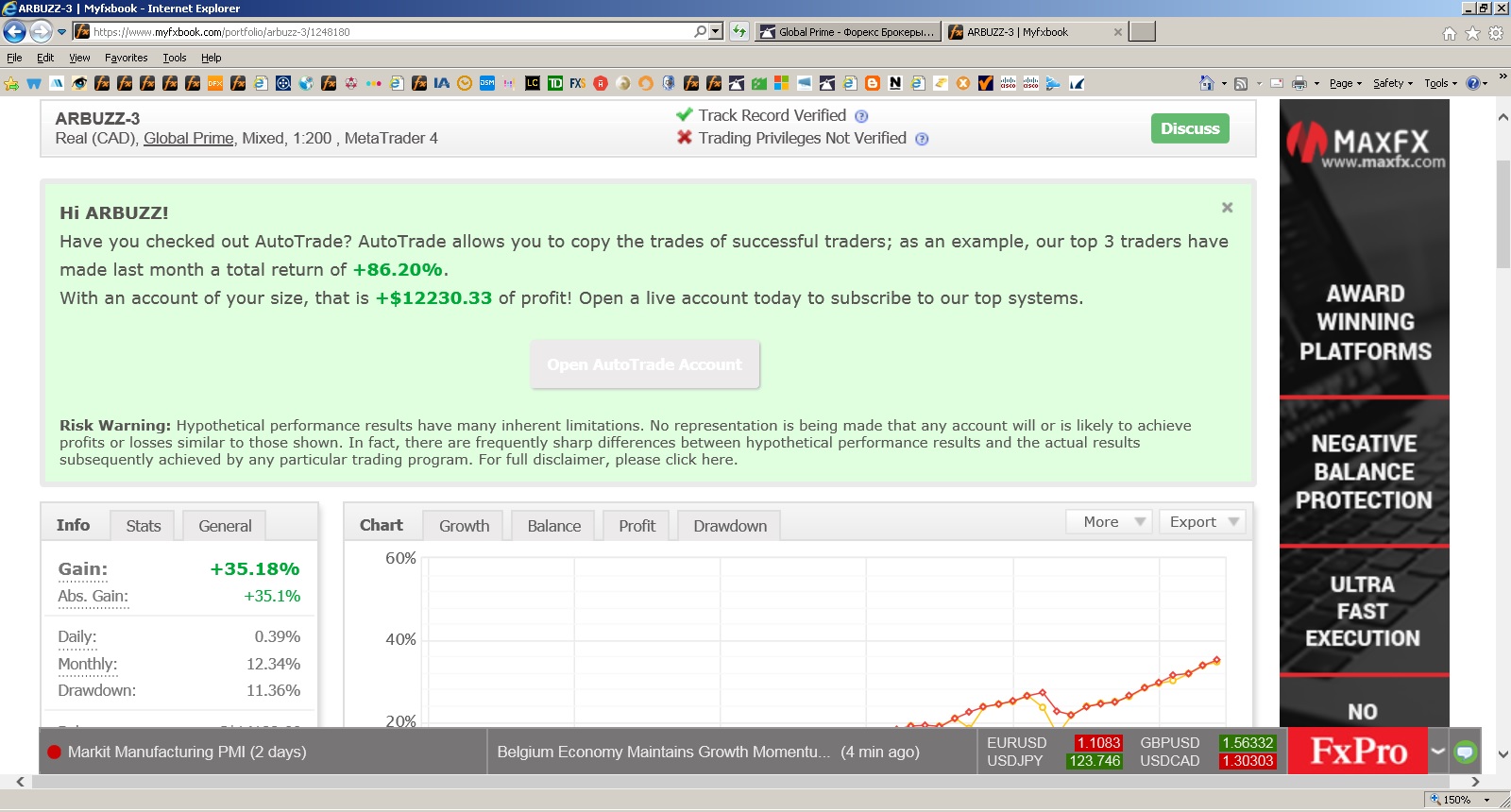Screen dimensions: 1511x812
Task: Open a new blank browser tab
Action: click(x=1143, y=32)
